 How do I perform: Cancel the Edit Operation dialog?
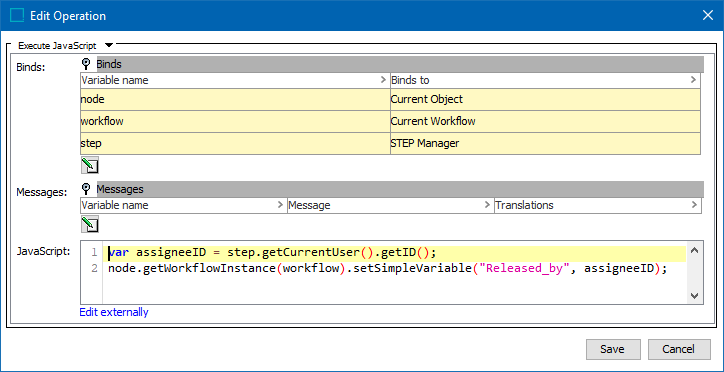pyautogui.click(x=679, y=349)
